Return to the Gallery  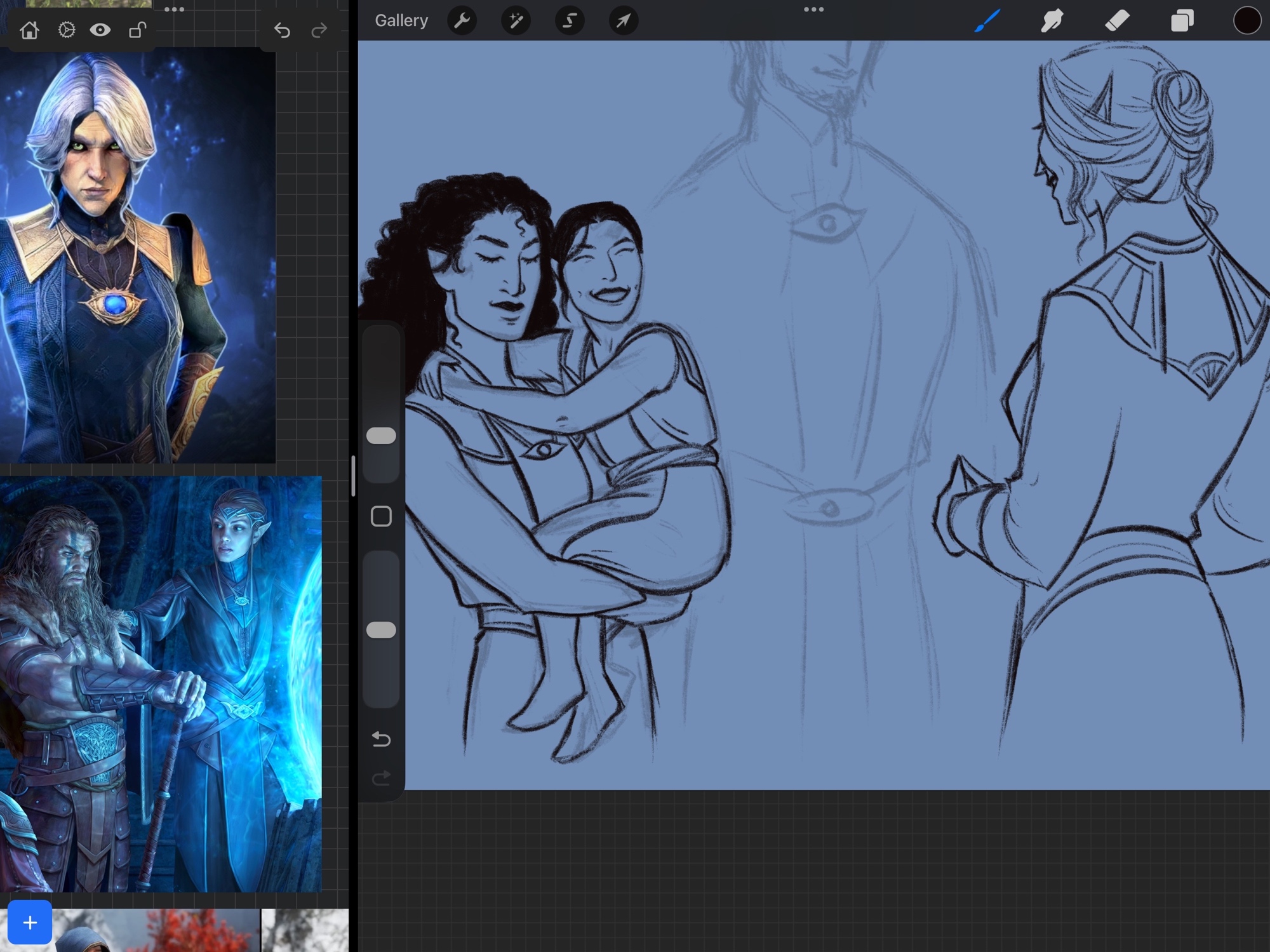point(401,21)
